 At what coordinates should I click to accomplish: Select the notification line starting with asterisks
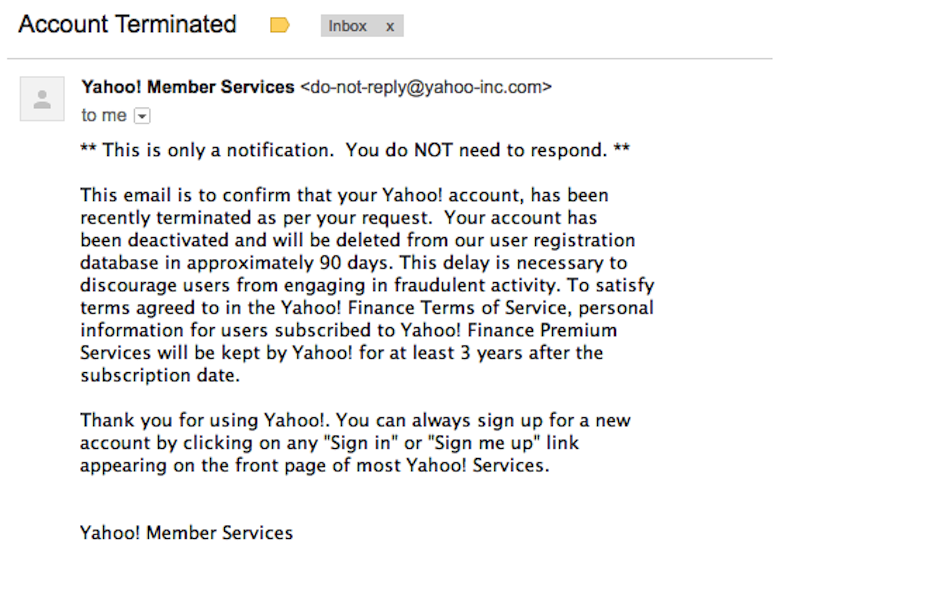click(x=354, y=149)
